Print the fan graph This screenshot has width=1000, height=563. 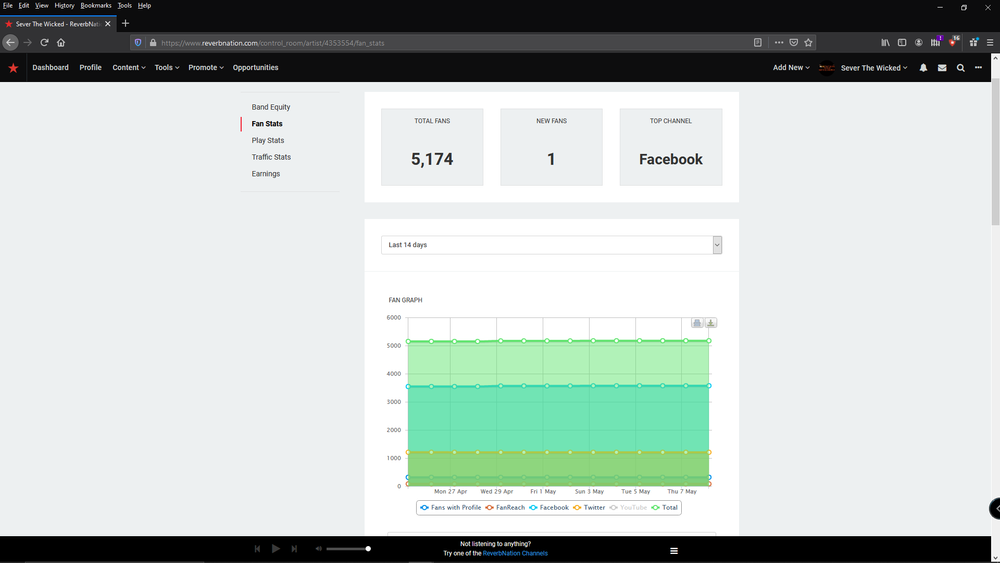click(x=697, y=323)
